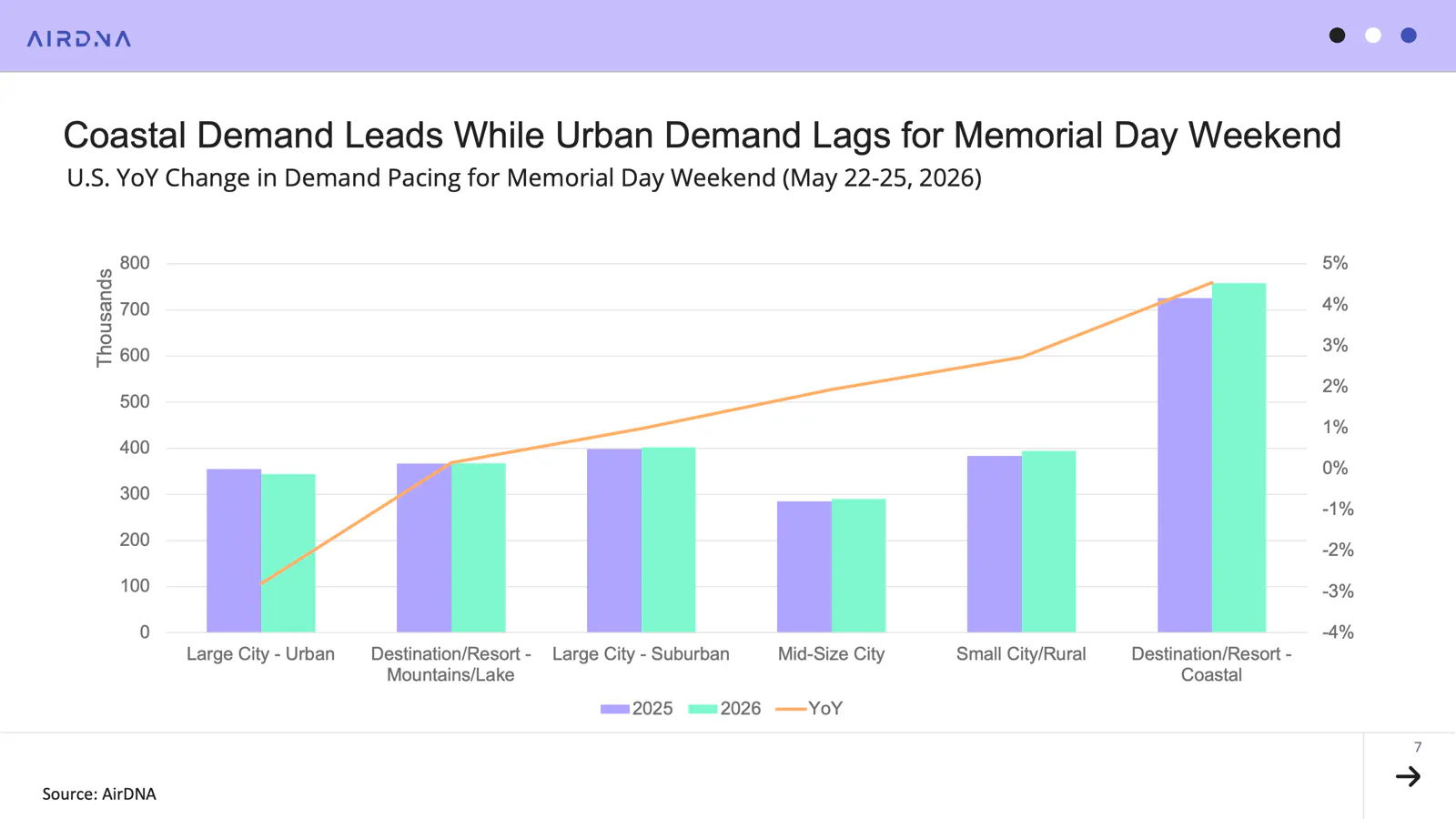Screen dimensions: 1456x819
Task: Click the slide title about Coastal Demand
Action: pos(702,136)
